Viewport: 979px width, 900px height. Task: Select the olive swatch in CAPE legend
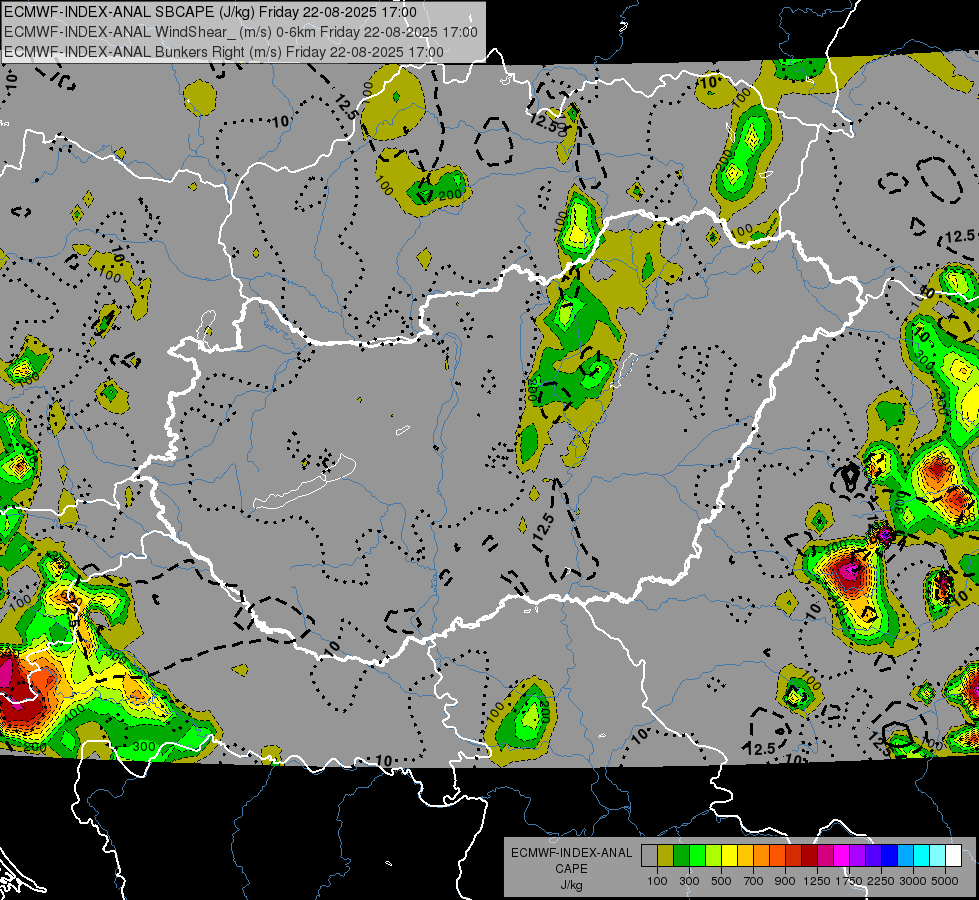pyautogui.click(x=666, y=856)
